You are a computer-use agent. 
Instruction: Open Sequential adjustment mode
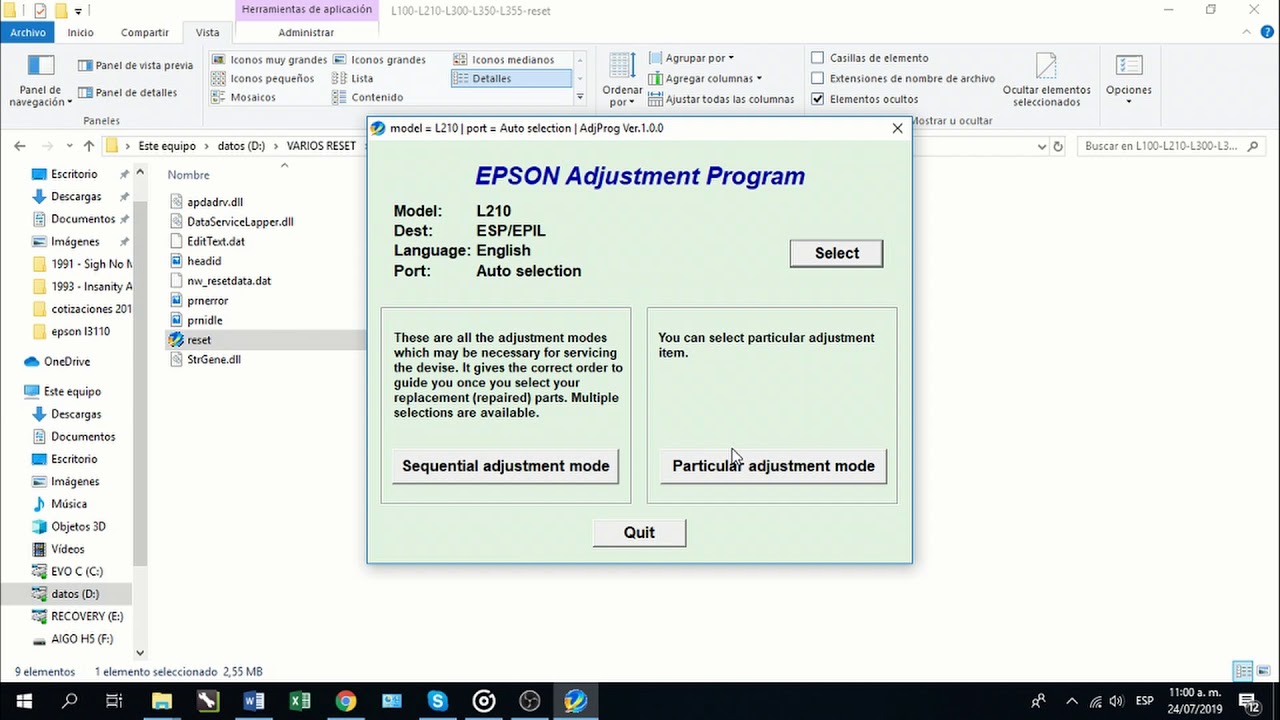pos(505,466)
